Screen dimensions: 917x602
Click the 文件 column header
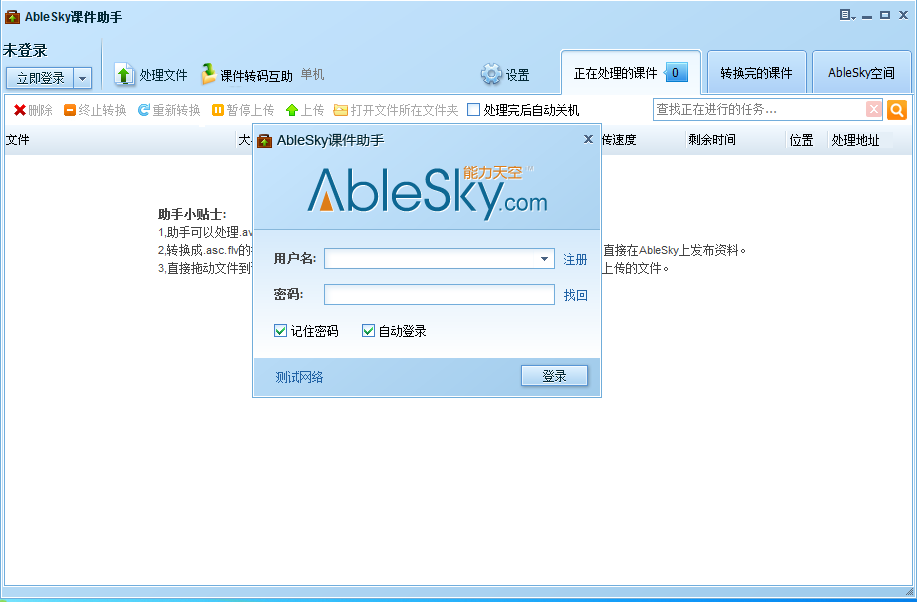click(x=18, y=140)
